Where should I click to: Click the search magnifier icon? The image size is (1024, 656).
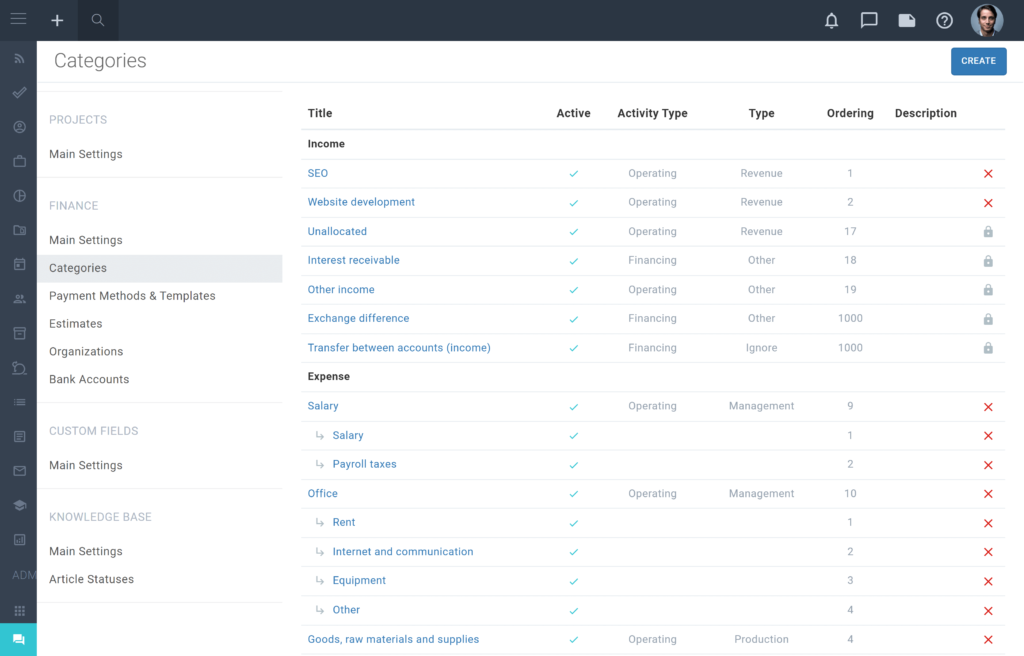click(x=98, y=20)
